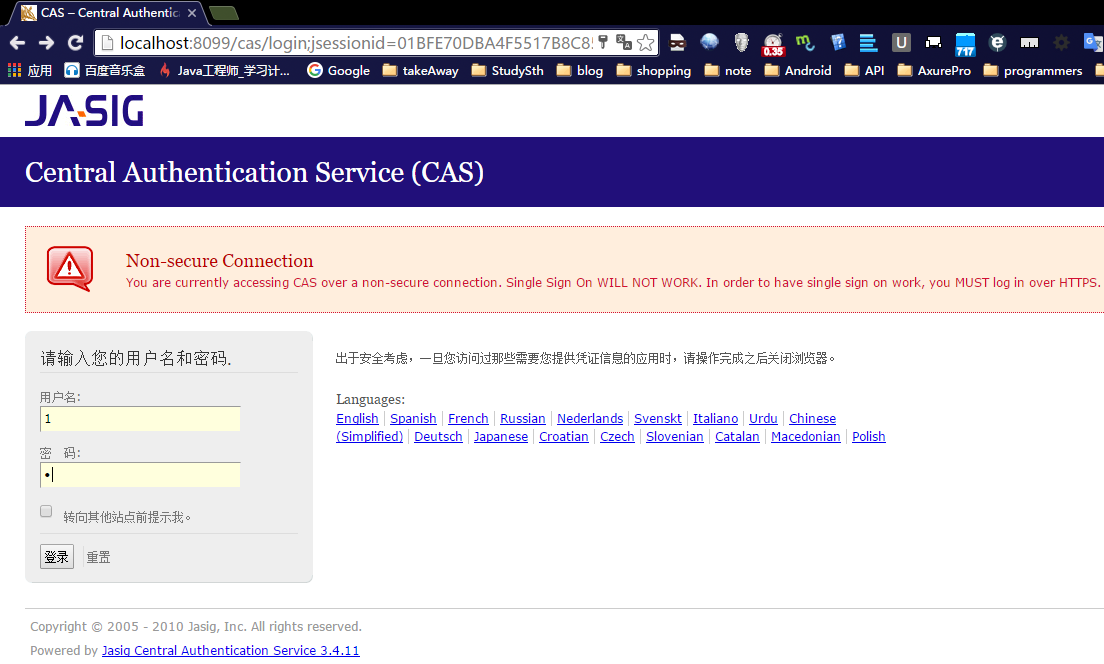The width and height of the screenshot is (1104, 664).
Task: Expand the AxurePro bookmark folder
Action: click(x=934, y=70)
